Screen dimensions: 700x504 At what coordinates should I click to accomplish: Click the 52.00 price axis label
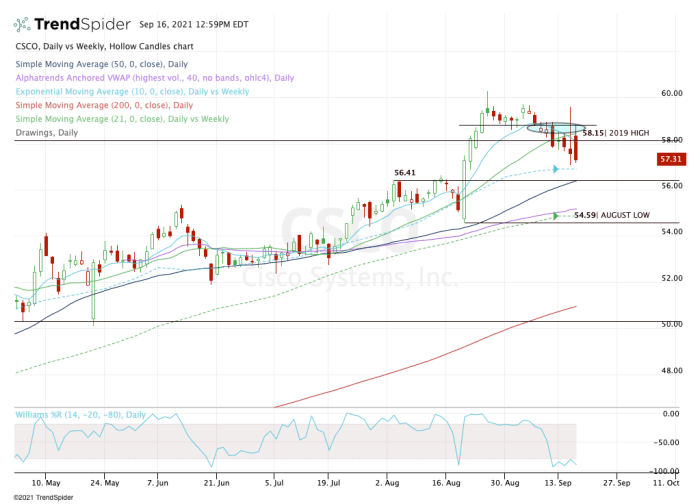coord(671,278)
